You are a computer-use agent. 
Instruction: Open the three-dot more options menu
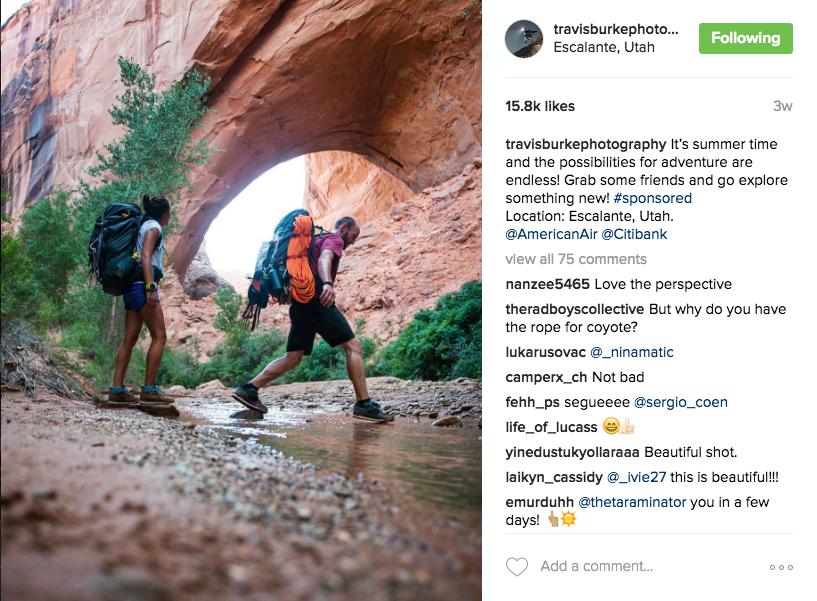pyautogui.click(x=781, y=567)
